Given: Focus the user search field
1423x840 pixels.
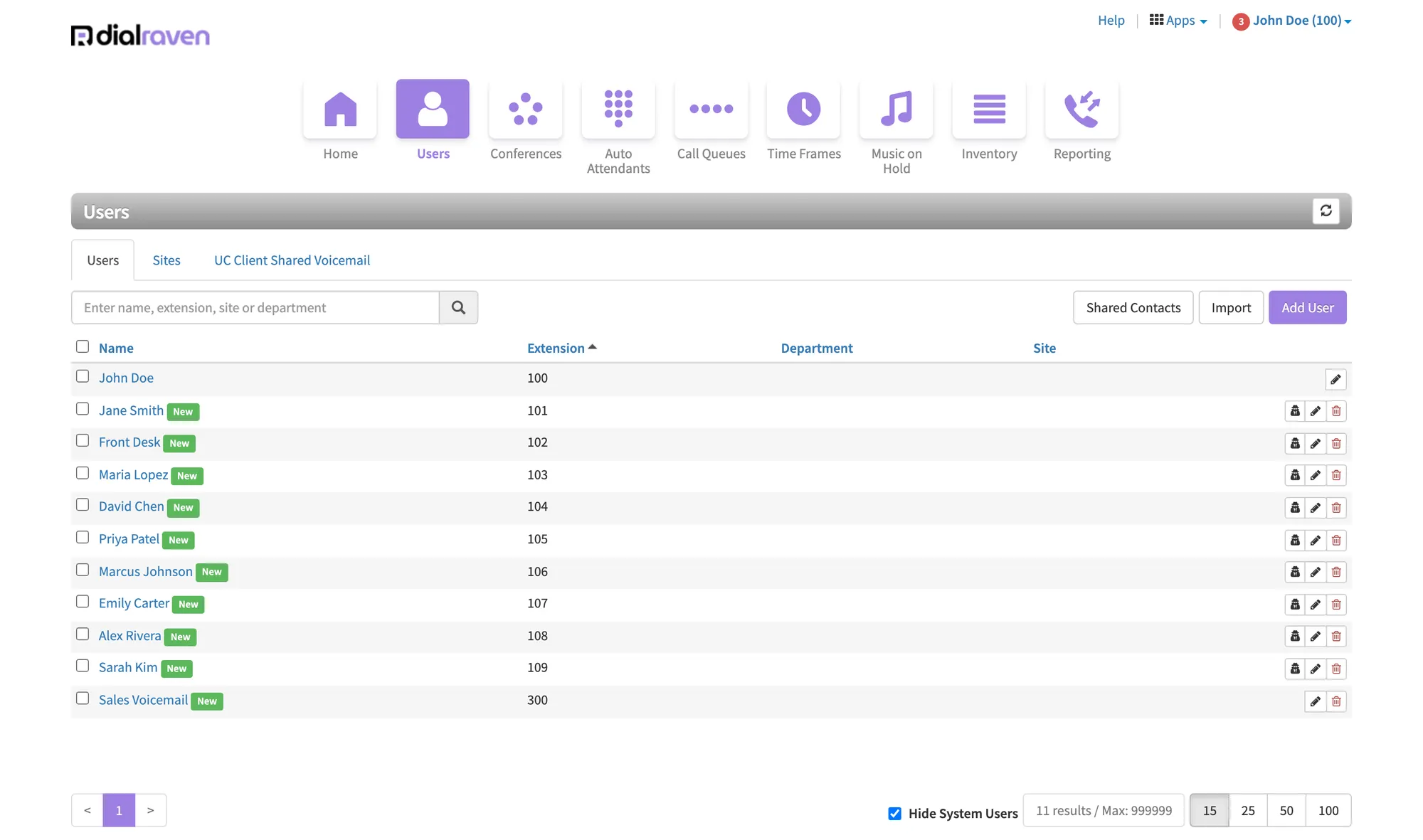Looking at the screenshot, I should [x=255, y=307].
